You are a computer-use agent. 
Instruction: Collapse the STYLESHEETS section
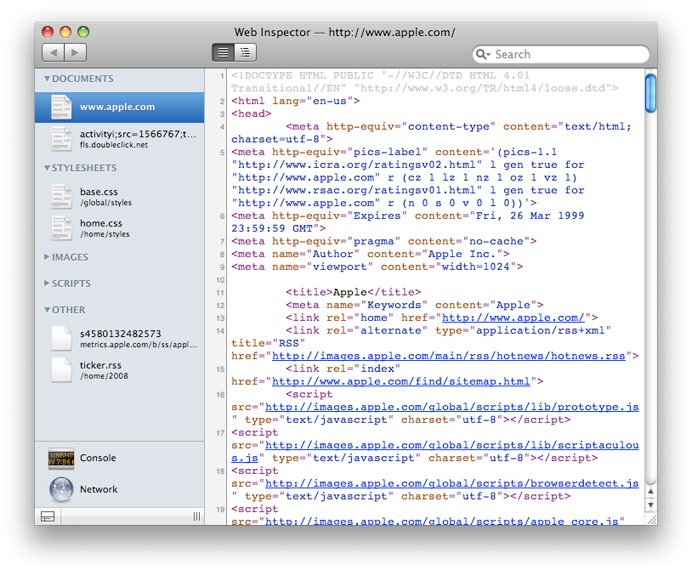click(x=47, y=168)
